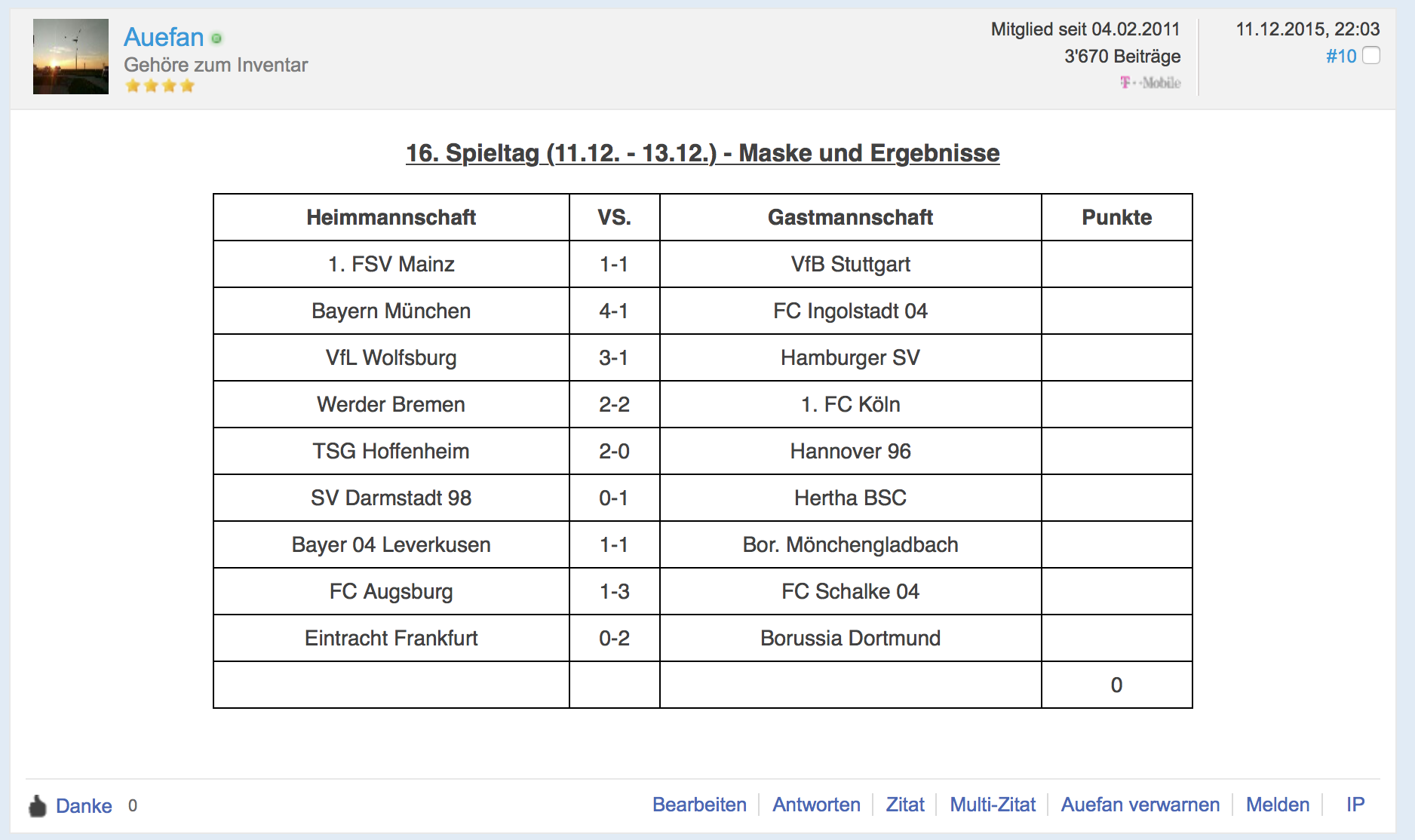Open Auefan's avatar picture

pyautogui.click(x=71, y=57)
